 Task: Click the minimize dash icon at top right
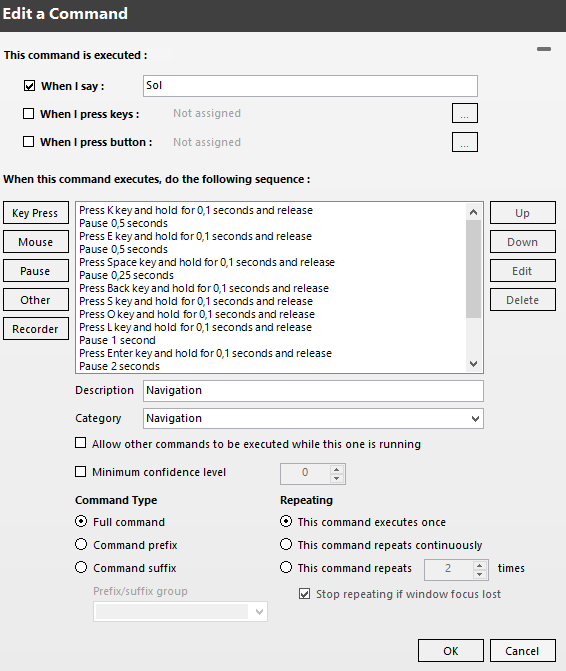point(544,49)
